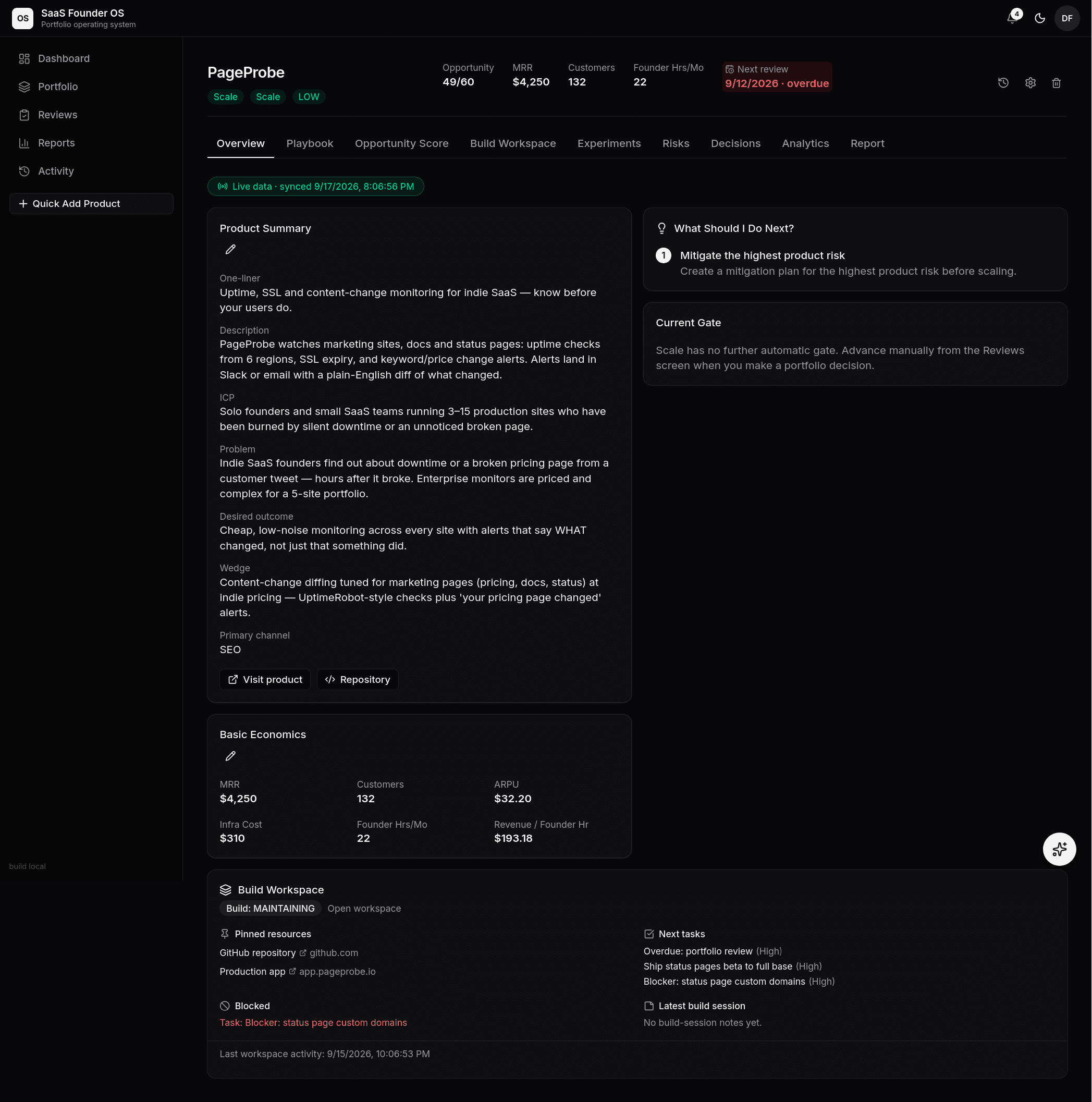The image size is (1092, 1102).
Task: Click the live data broadcast icon
Action: [223, 187]
